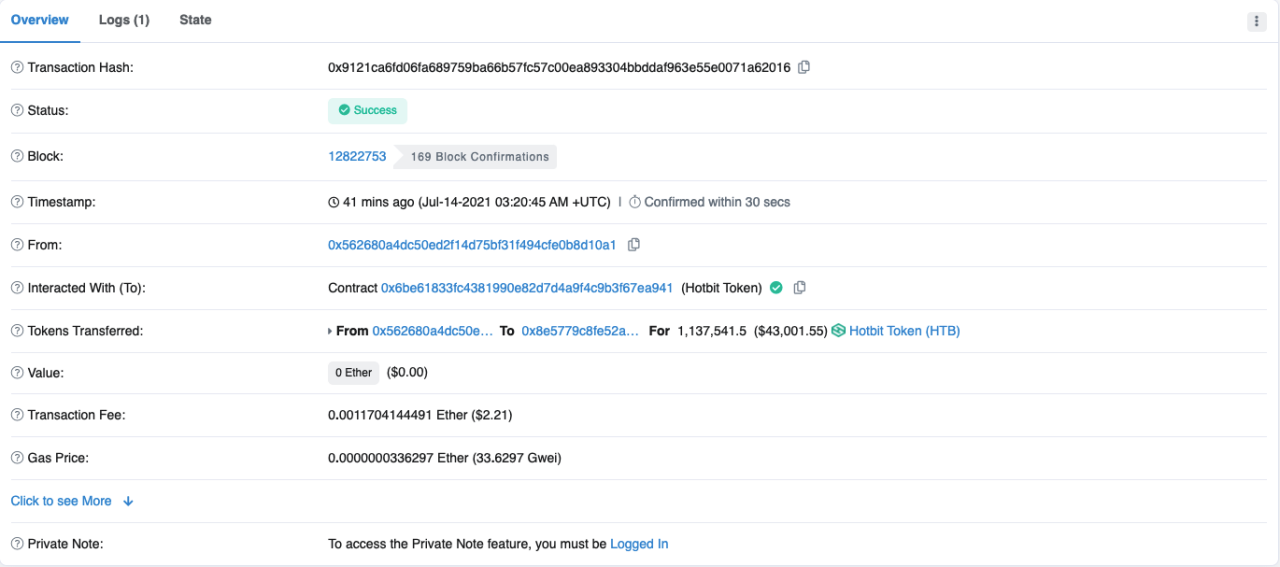Copy the transaction hash to clipboard
The width and height of the screenshot is (1280, 567).
click(804, 67)
